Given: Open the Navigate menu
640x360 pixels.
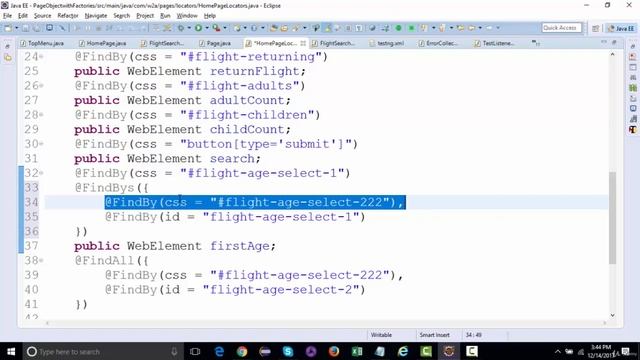Looking at the screenshot, I should click(96, 16).
